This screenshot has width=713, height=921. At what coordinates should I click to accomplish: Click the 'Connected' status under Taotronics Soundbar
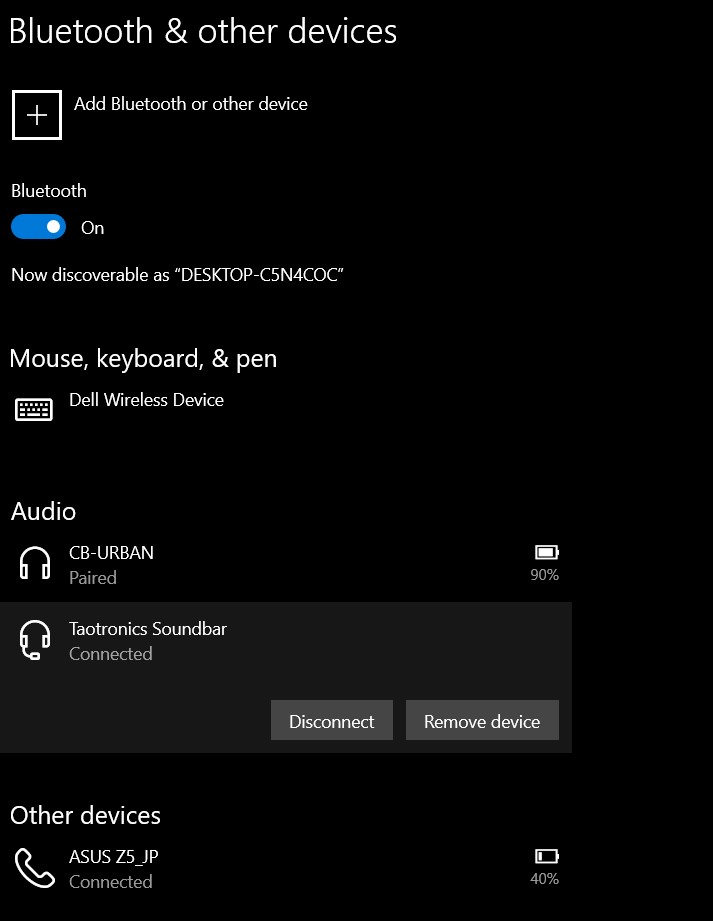pos(110,654)
